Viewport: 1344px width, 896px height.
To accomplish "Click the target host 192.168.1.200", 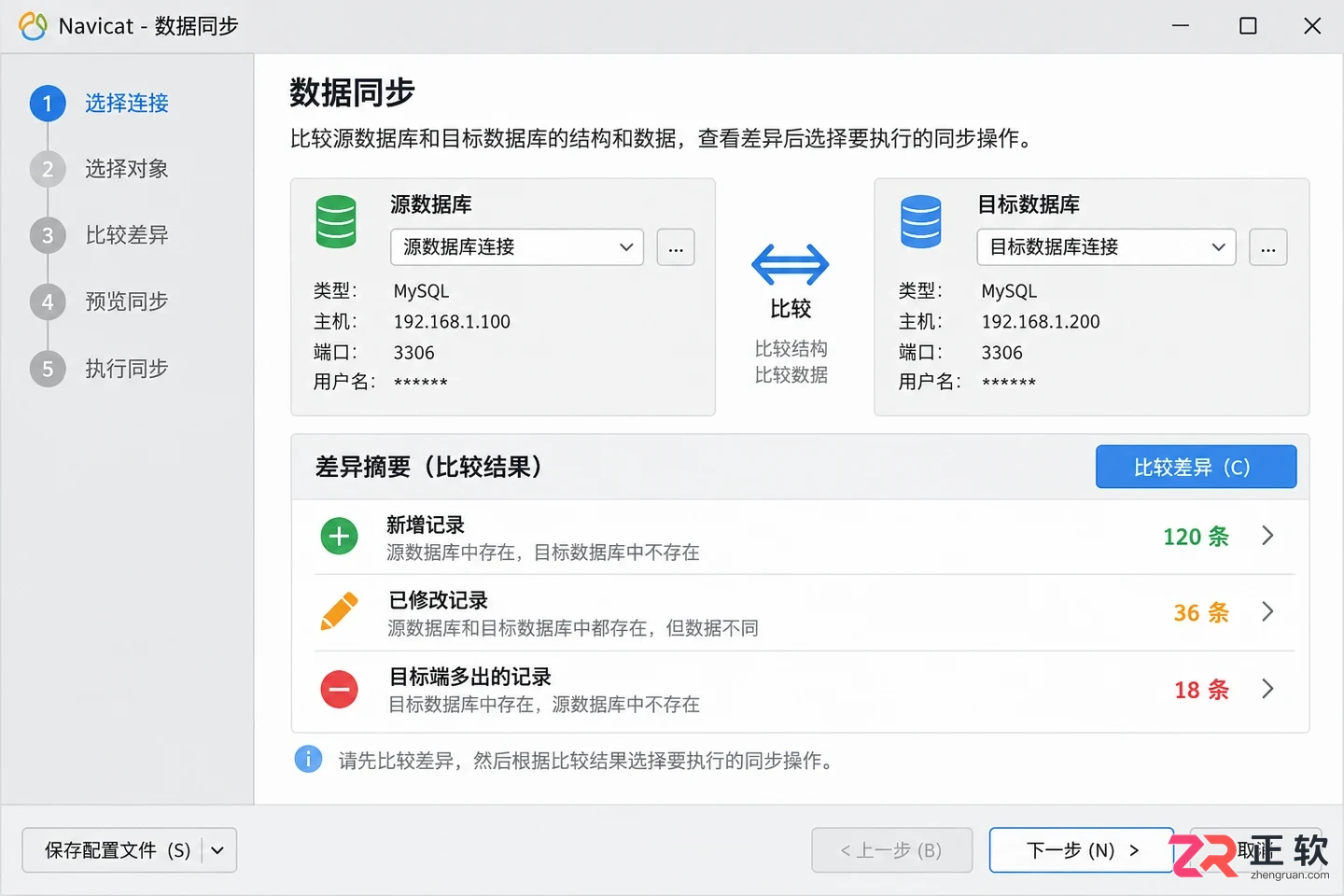I will click(x=1041, y=322).
